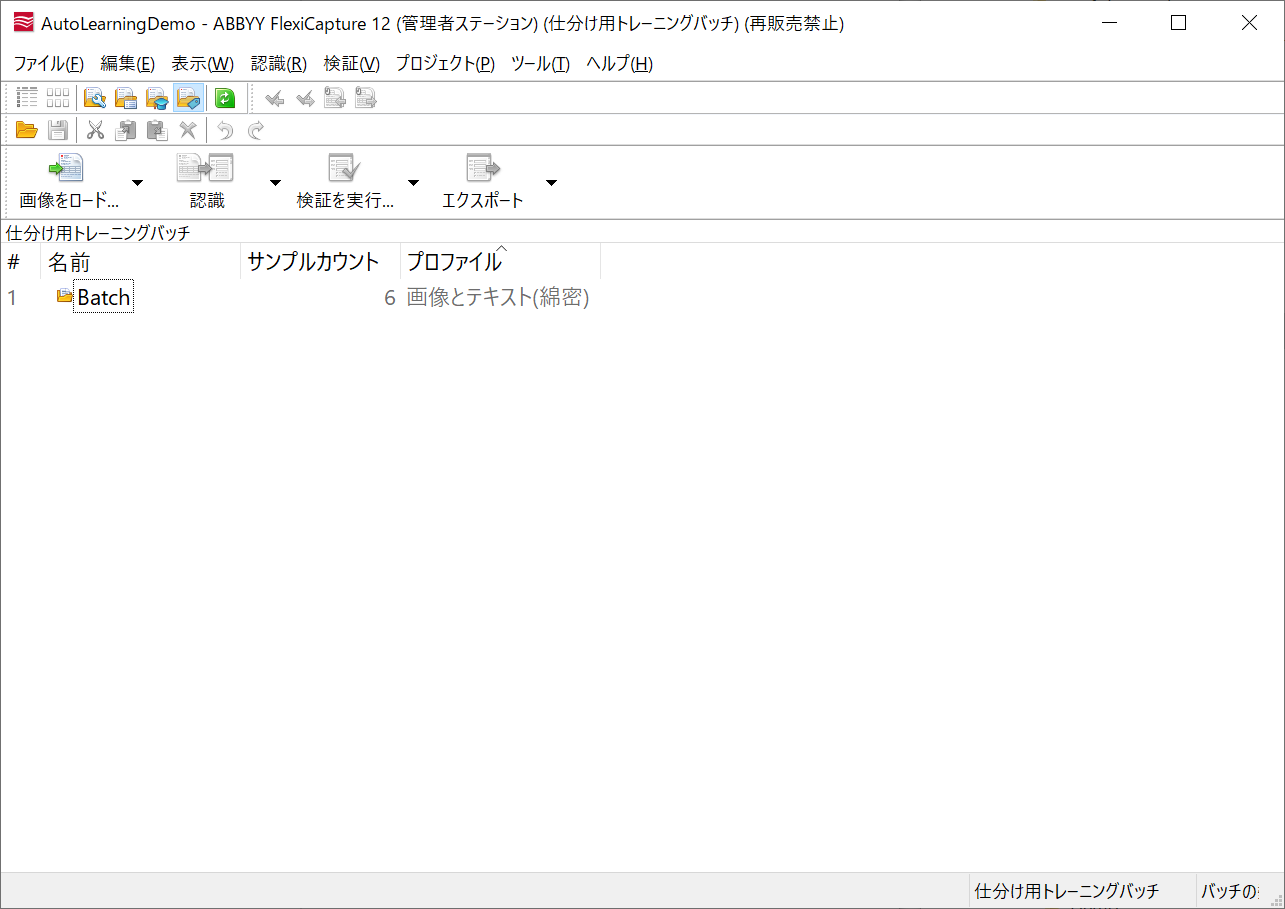Screen dimensions: 1285x909
Task: Open the 編集(E) menu
Action: click(128, 64)
